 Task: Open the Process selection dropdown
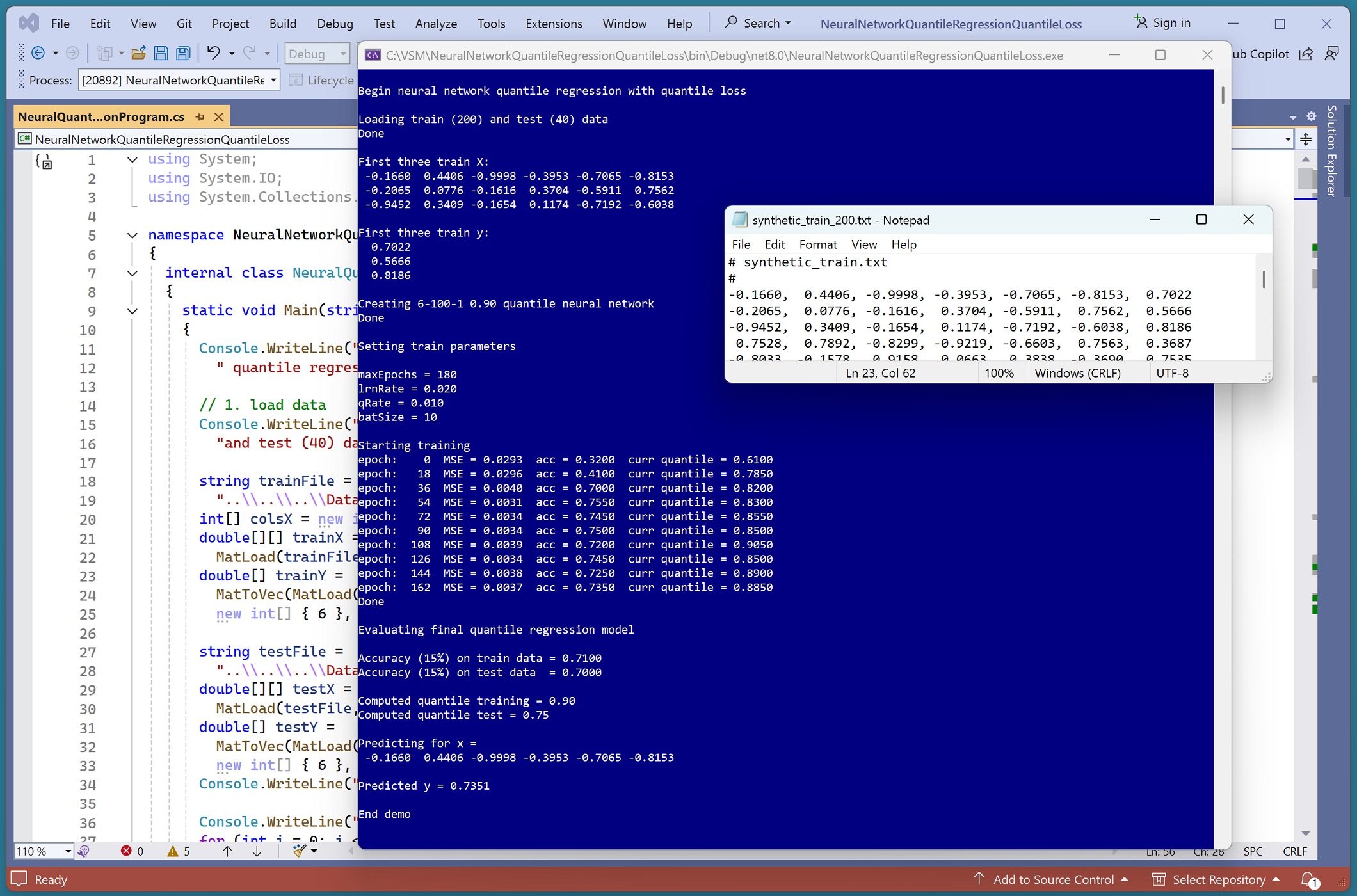click(x=179, y=80)
